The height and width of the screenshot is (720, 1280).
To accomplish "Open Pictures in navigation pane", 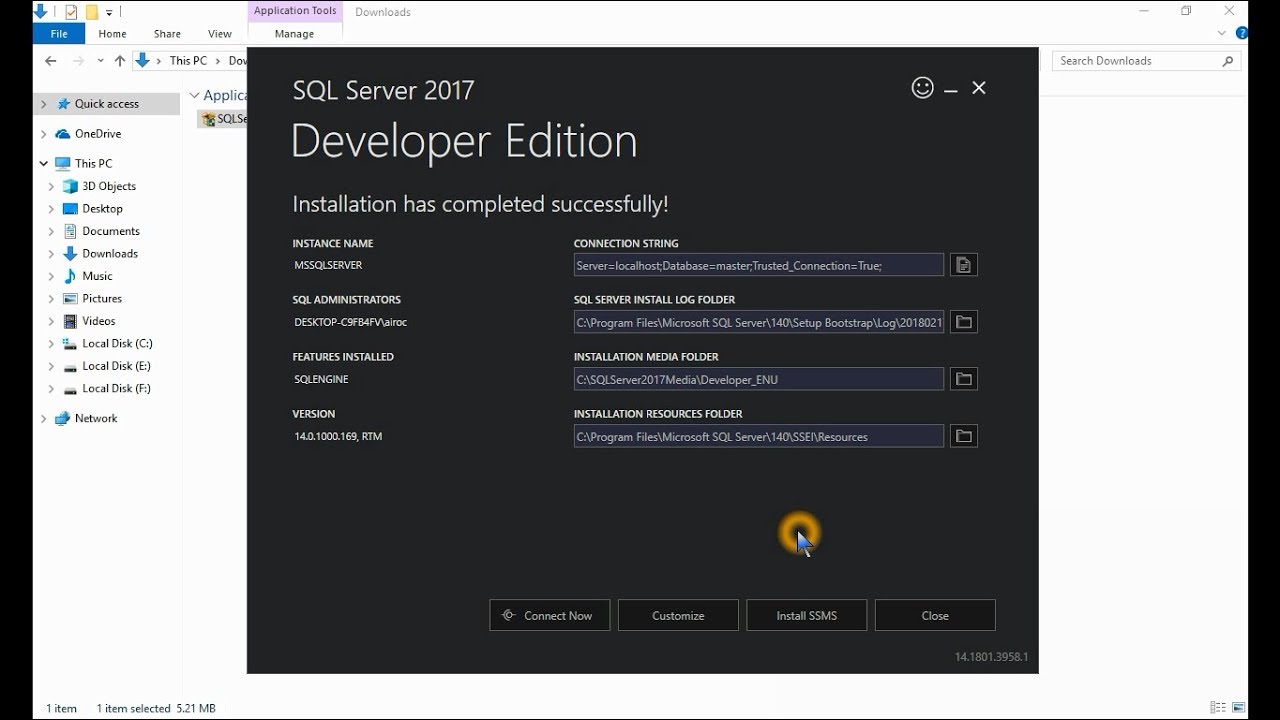I will click(x=102, y=299).
